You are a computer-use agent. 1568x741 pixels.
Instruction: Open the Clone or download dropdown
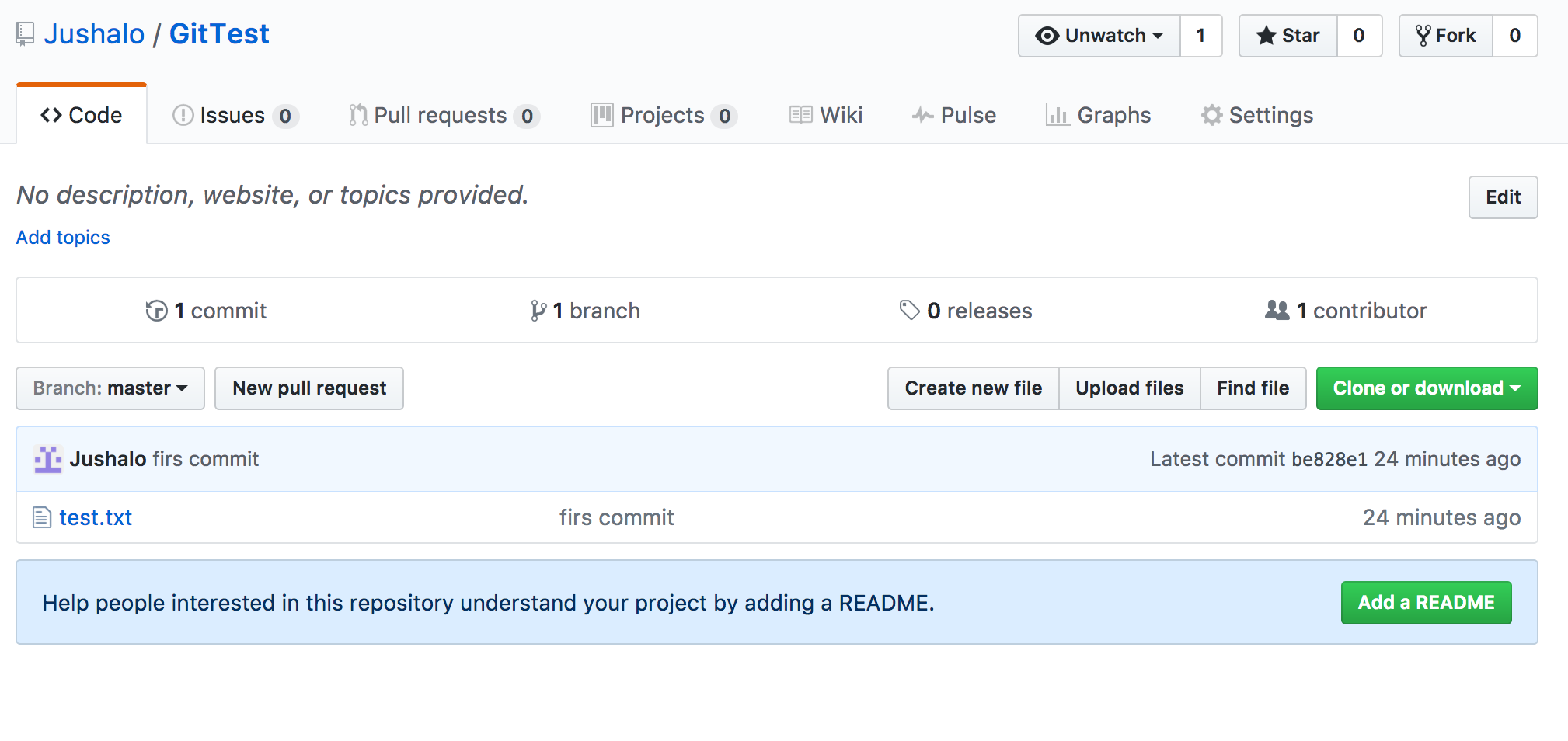(x=1427, y=388)
